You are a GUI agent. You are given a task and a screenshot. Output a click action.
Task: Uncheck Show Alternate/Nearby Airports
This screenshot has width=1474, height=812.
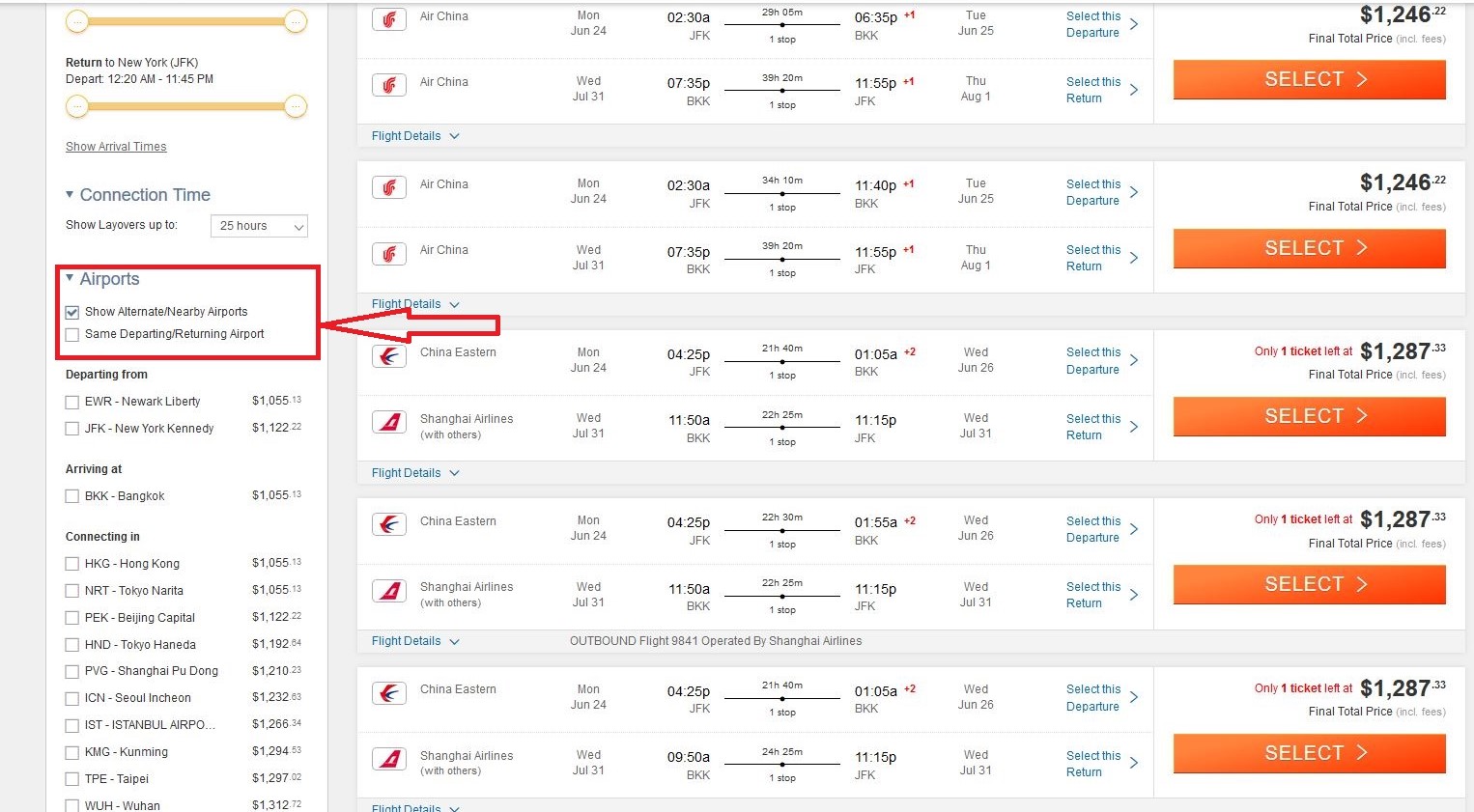[x=72, y=313]
